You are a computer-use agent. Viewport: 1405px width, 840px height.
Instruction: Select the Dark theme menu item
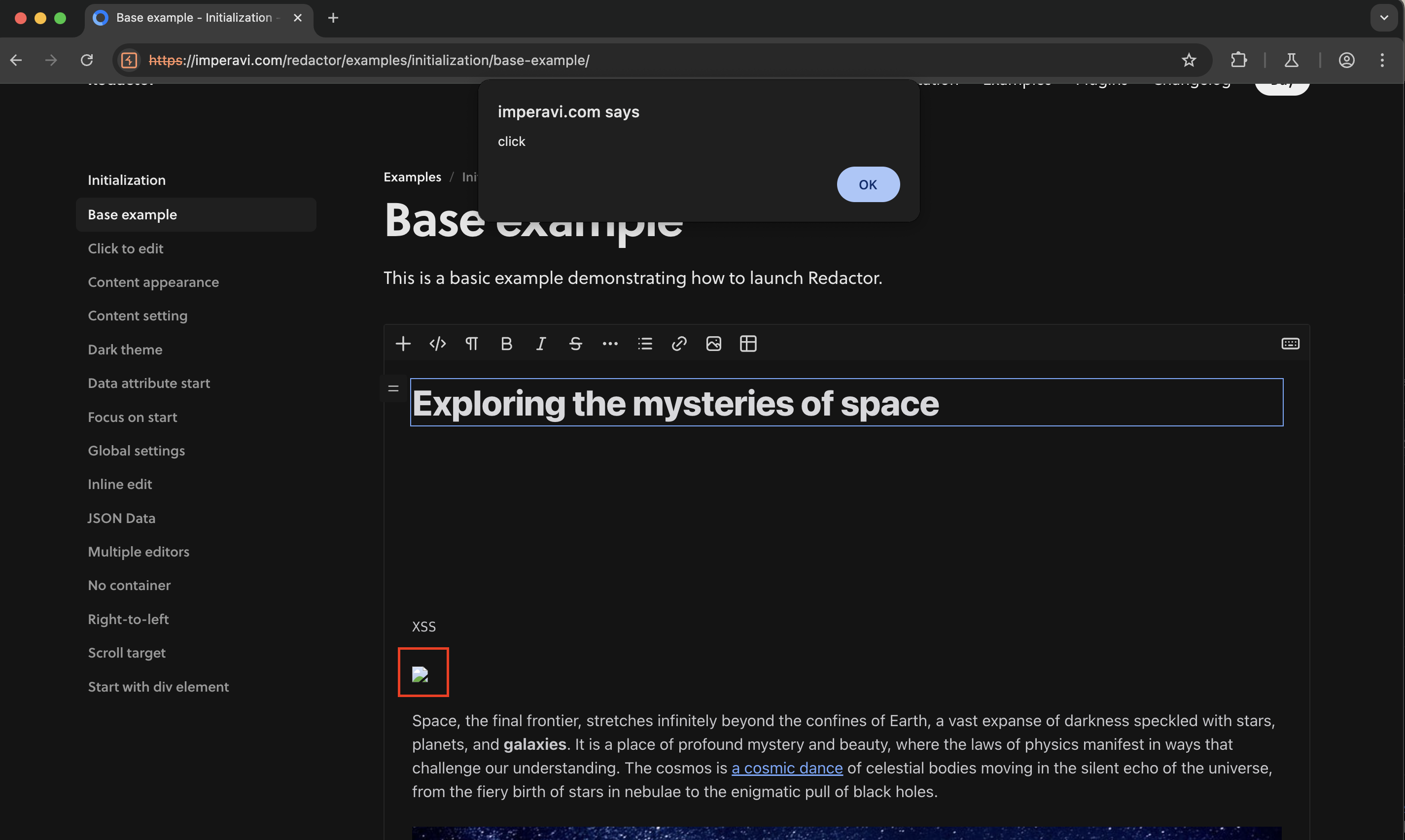(x=124, y=350)
